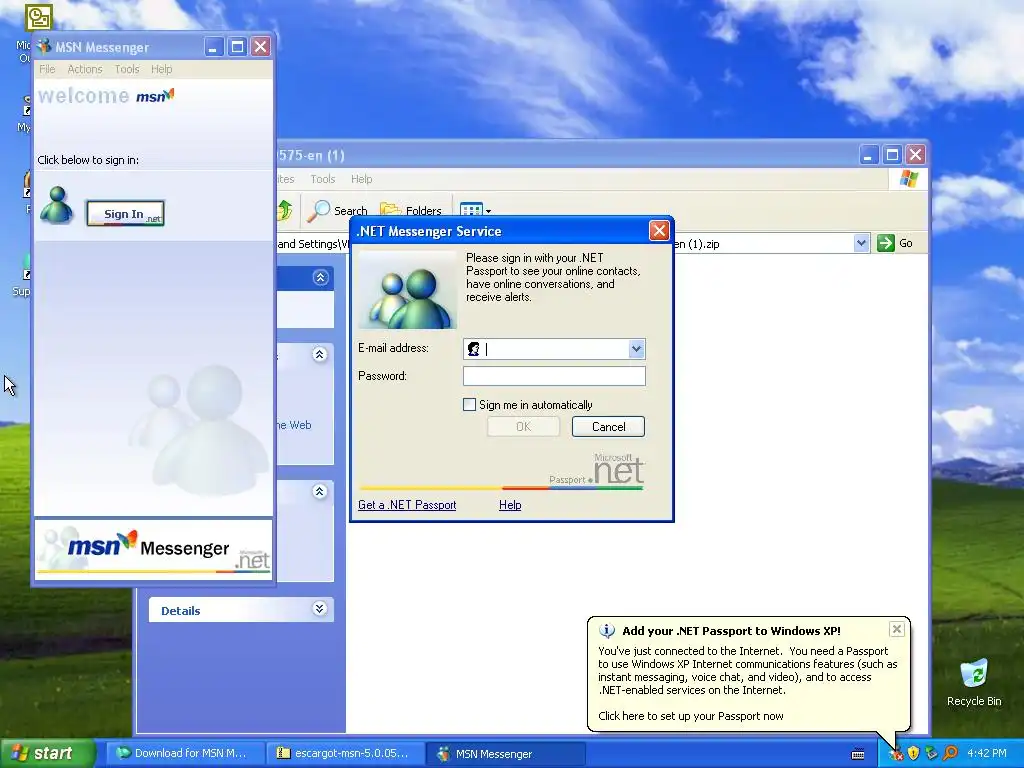Open the Tools menu in the Explorer window
This screenshot has height=768, width=1024.
[323, 179]
